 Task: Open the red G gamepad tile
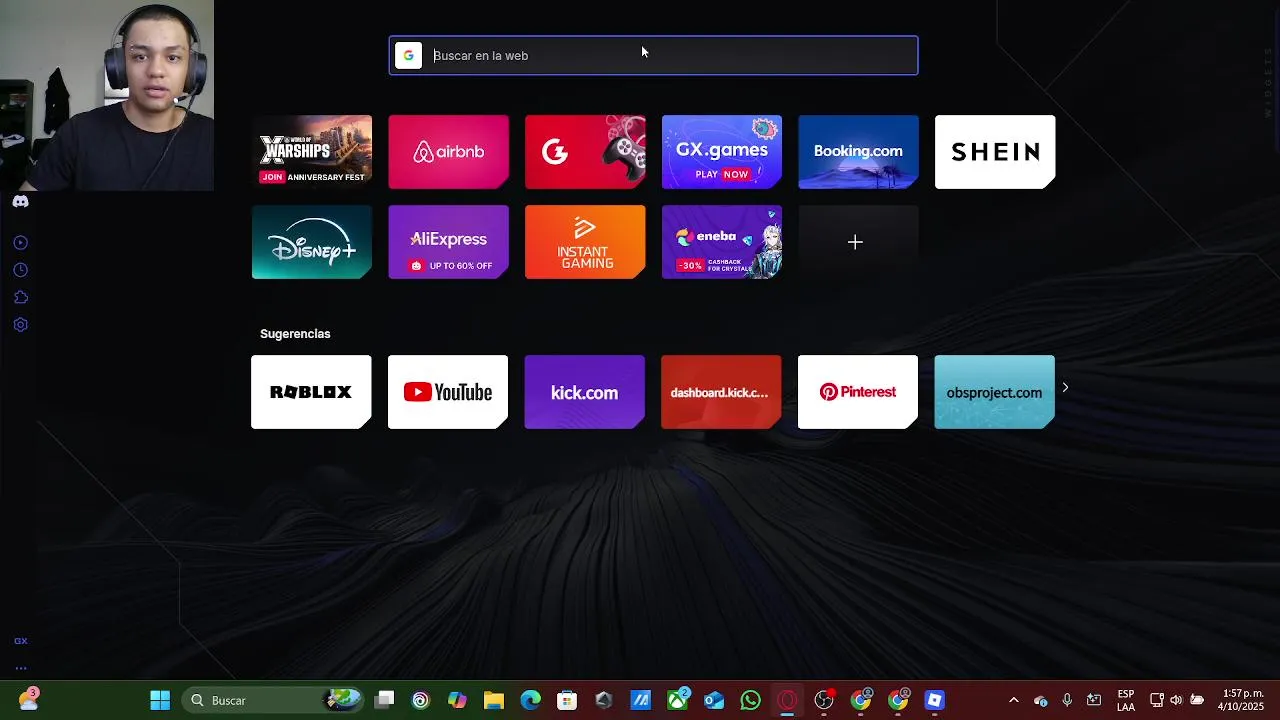tap(585, 151)
